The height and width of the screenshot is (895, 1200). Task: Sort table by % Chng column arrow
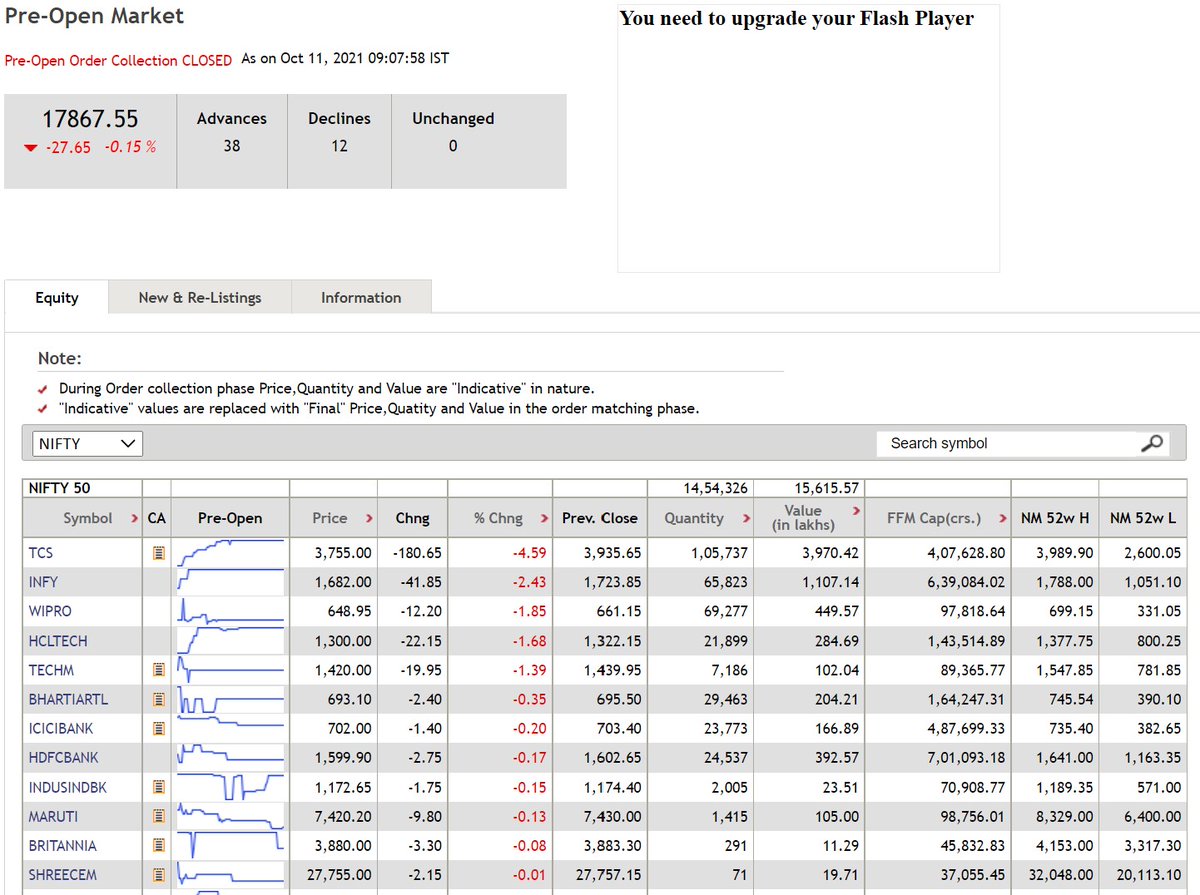[544, 518]
